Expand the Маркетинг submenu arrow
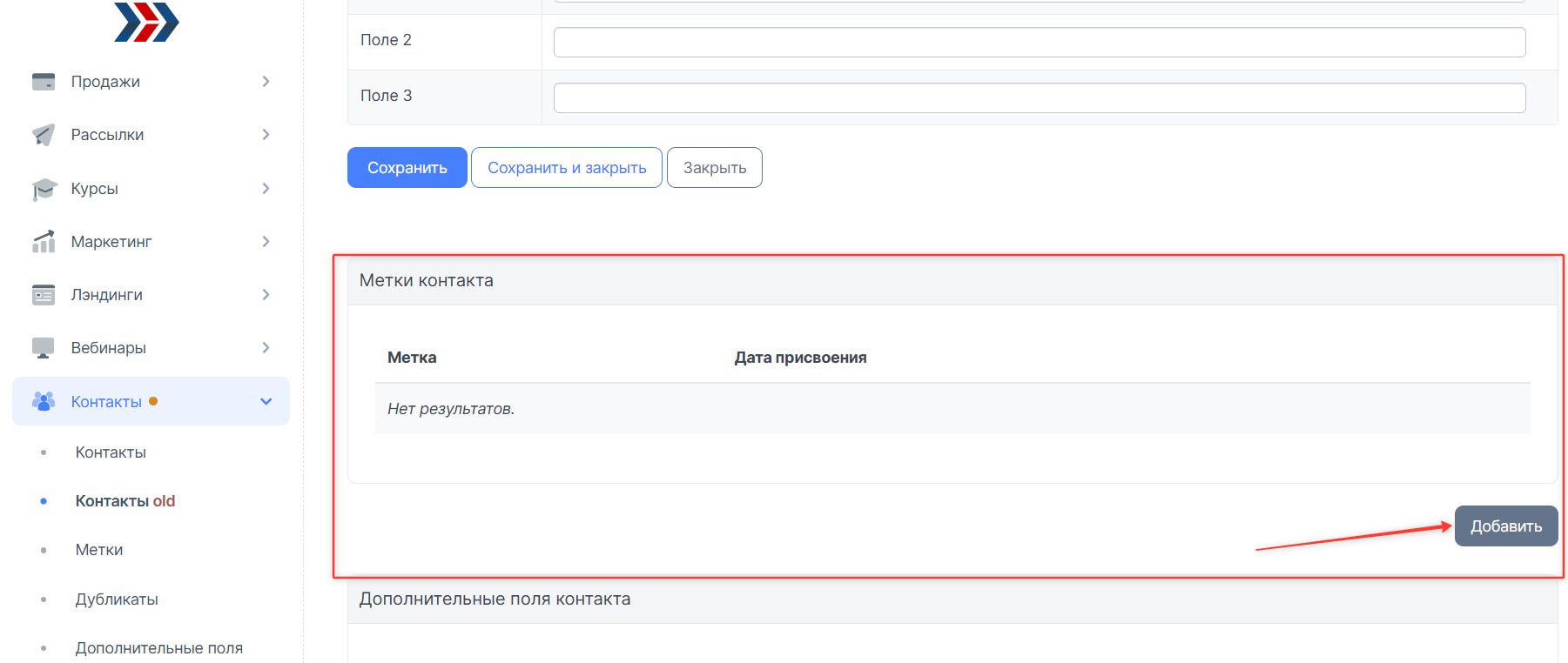 pos(266,242)
